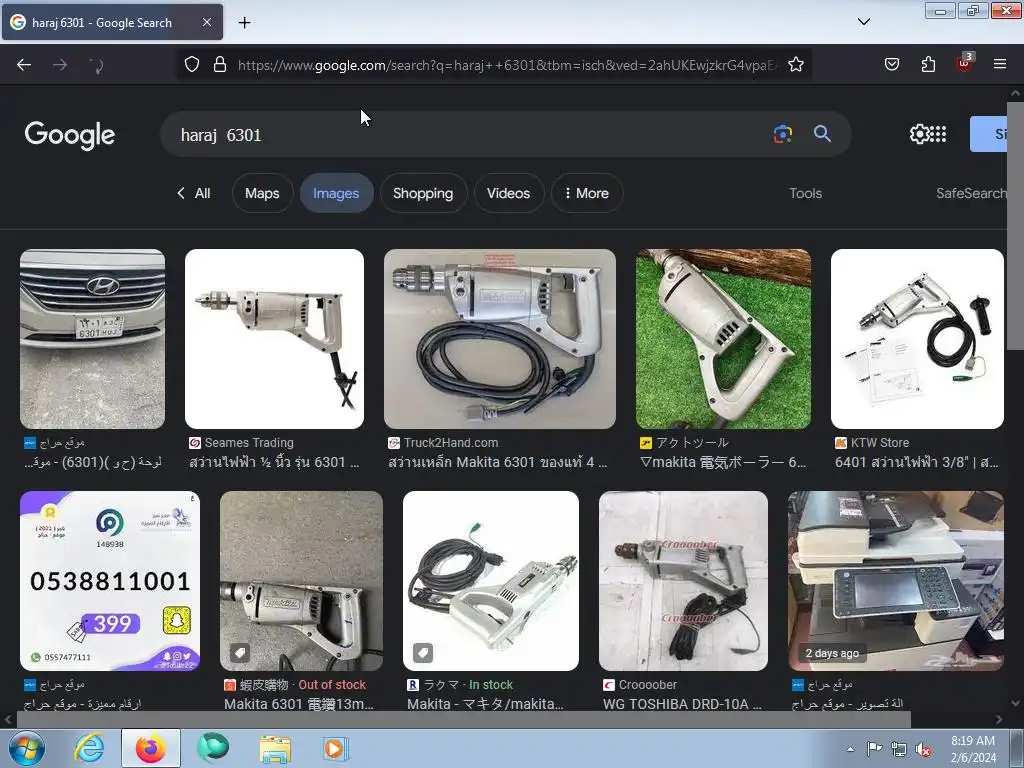Open the Truck2Hand.com Makita 6301 image
1024x768 pixels.
(500, 339)
